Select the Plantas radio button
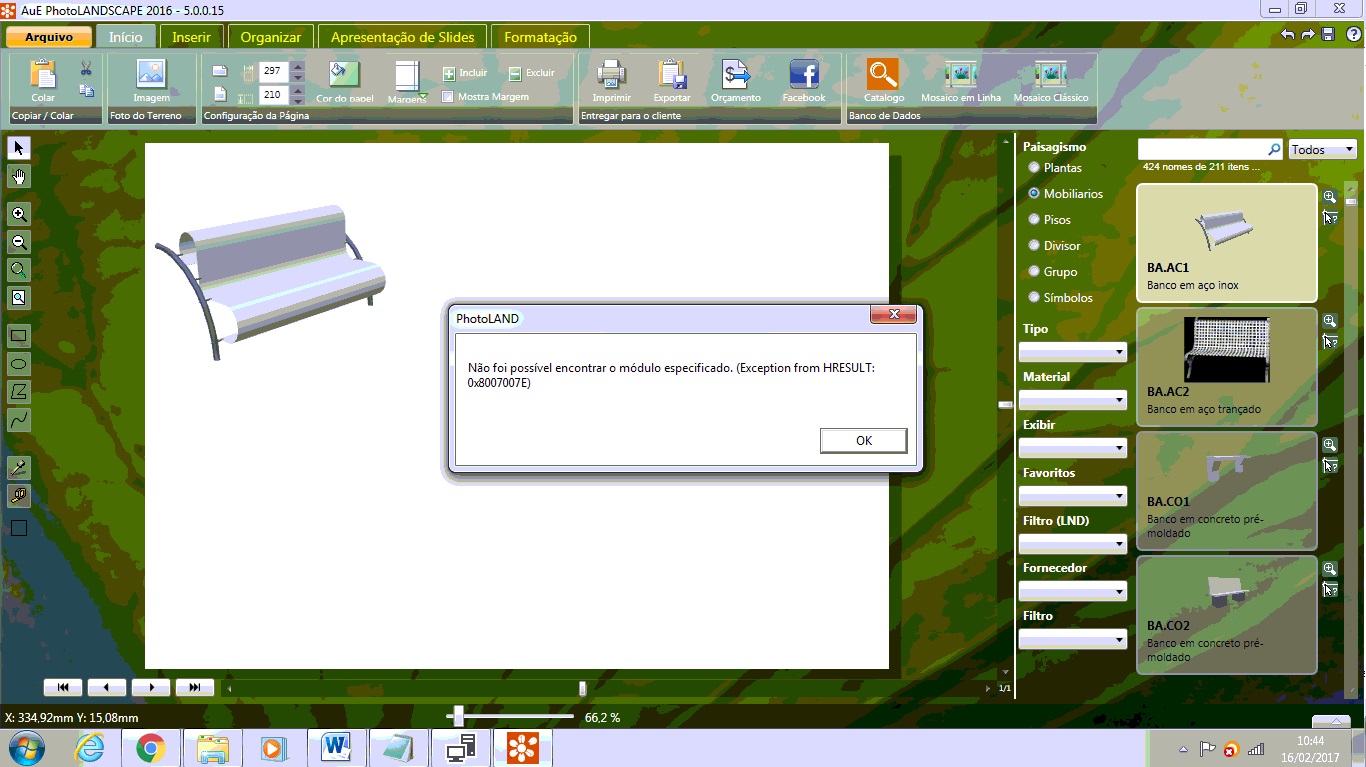This screenshot has height=767, width=1366. (x=1034, y=168)
